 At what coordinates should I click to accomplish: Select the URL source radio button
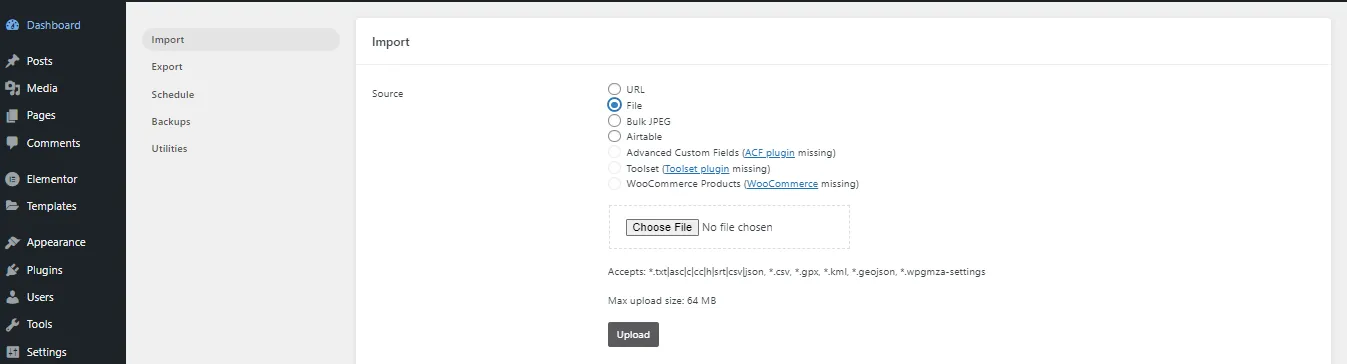point(615,89)
